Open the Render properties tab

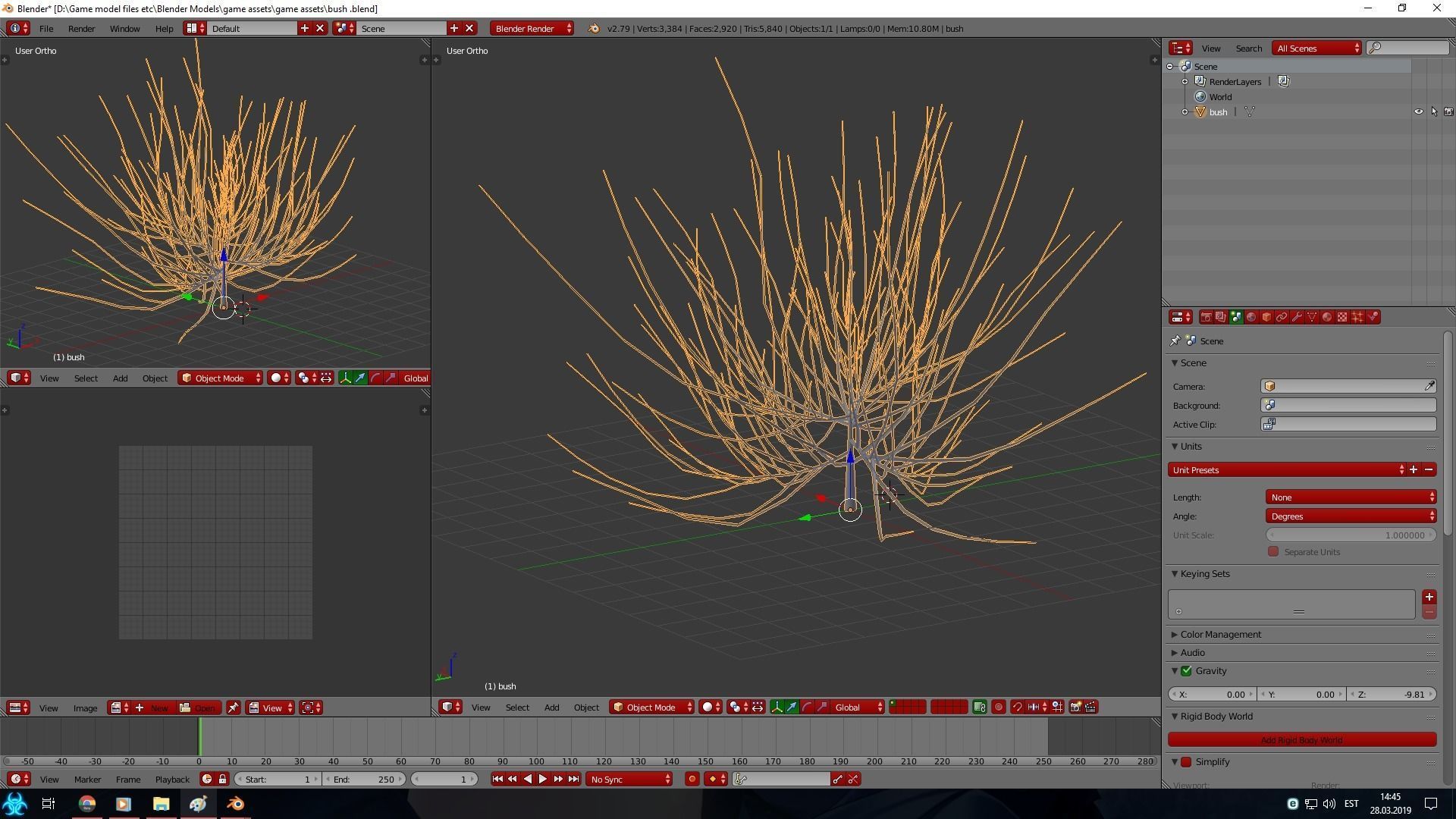click(x=1206, y=316)
